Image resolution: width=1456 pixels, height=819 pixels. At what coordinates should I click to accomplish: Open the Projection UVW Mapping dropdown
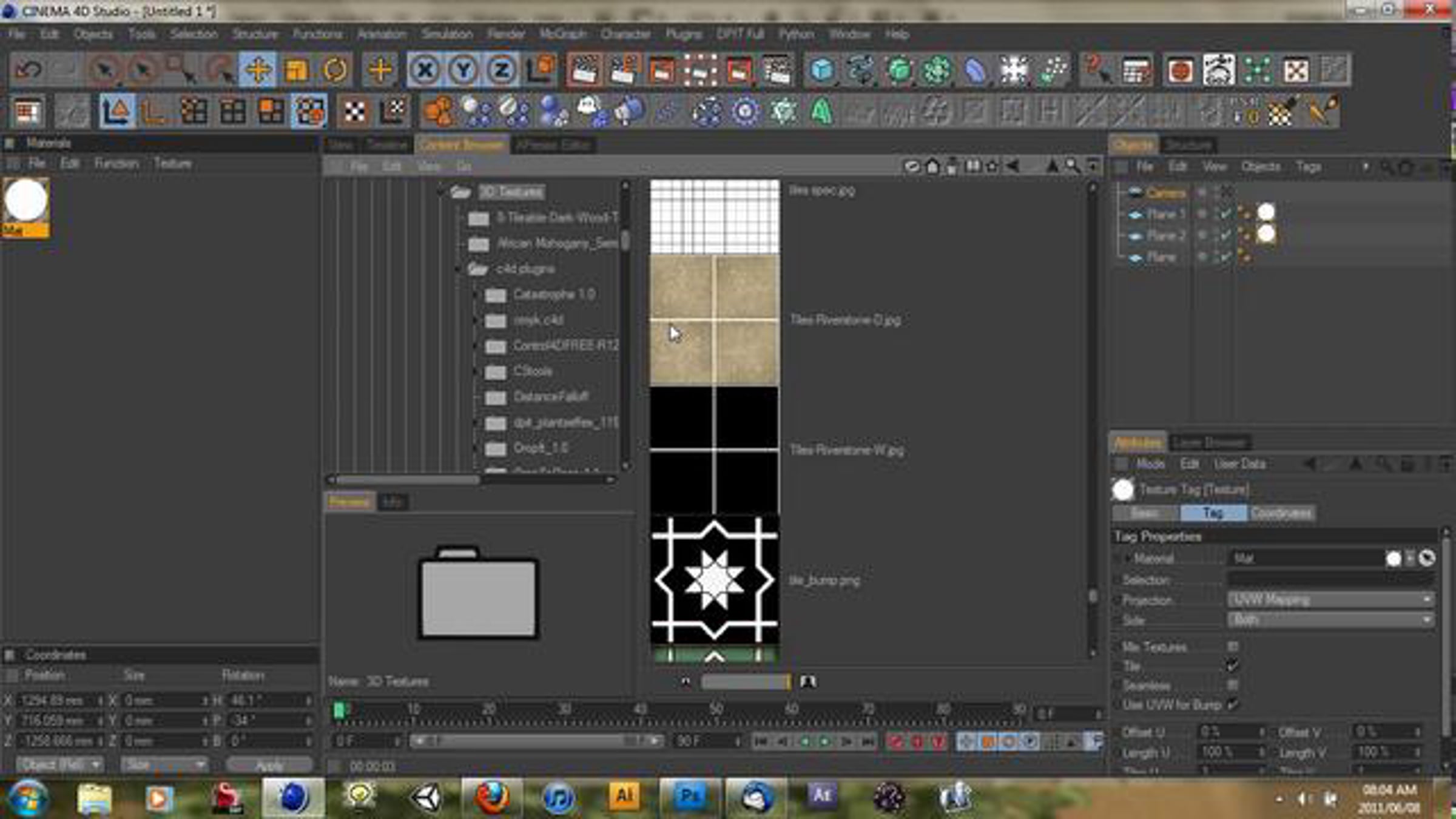1330,600
